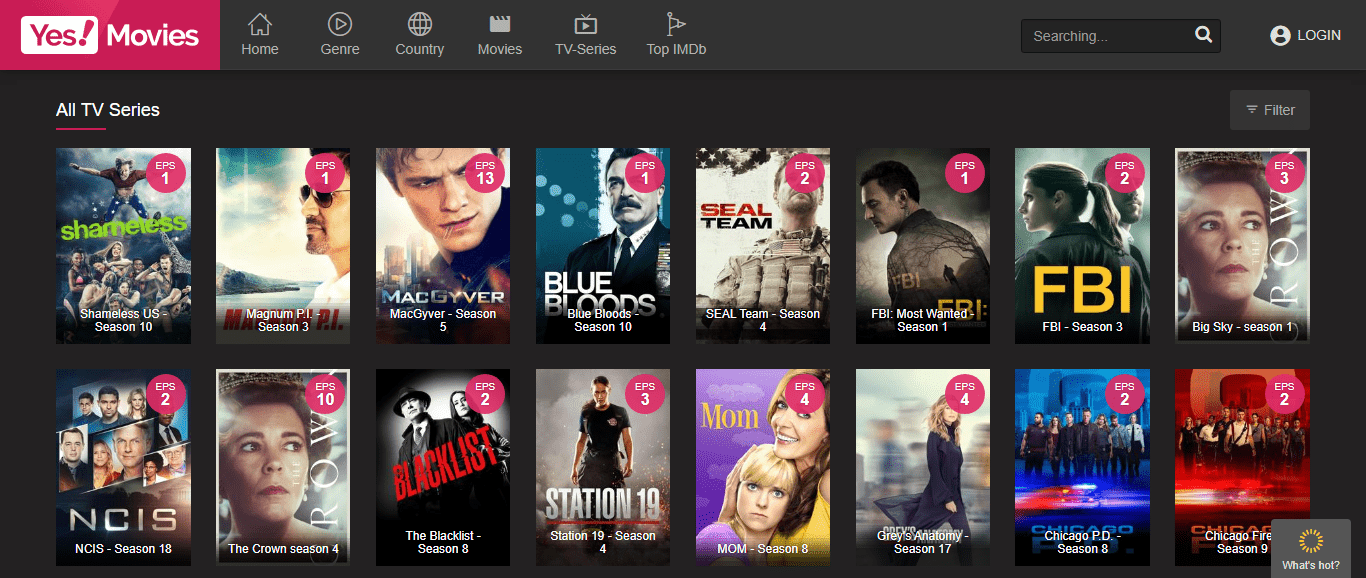Click EPS 13 badge on MacGyver
The image size is (1366, 578).
coord(486,173)
